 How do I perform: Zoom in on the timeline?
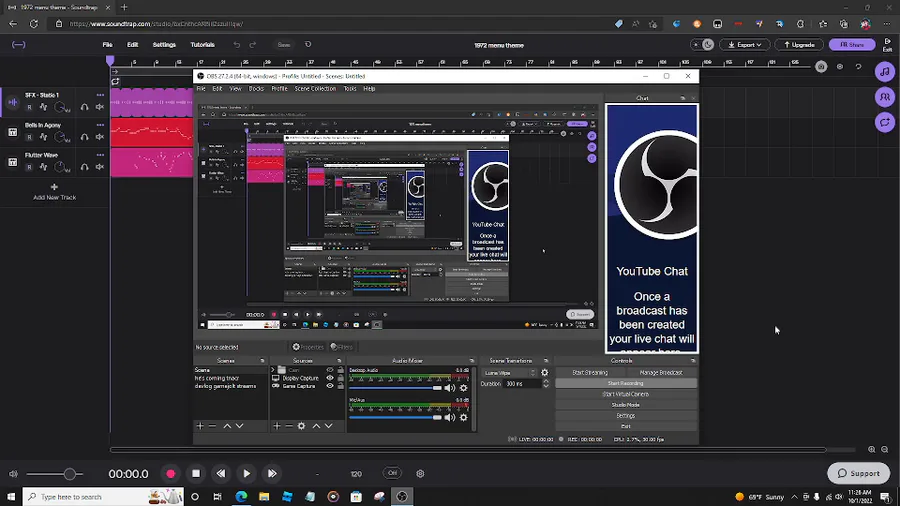pos(871,450)
